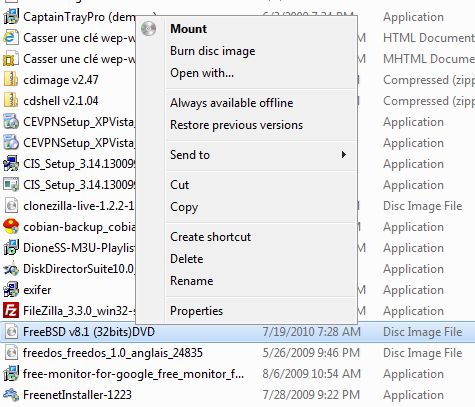Click the clonezilla-live disc image icon

(x=11, y=206)
